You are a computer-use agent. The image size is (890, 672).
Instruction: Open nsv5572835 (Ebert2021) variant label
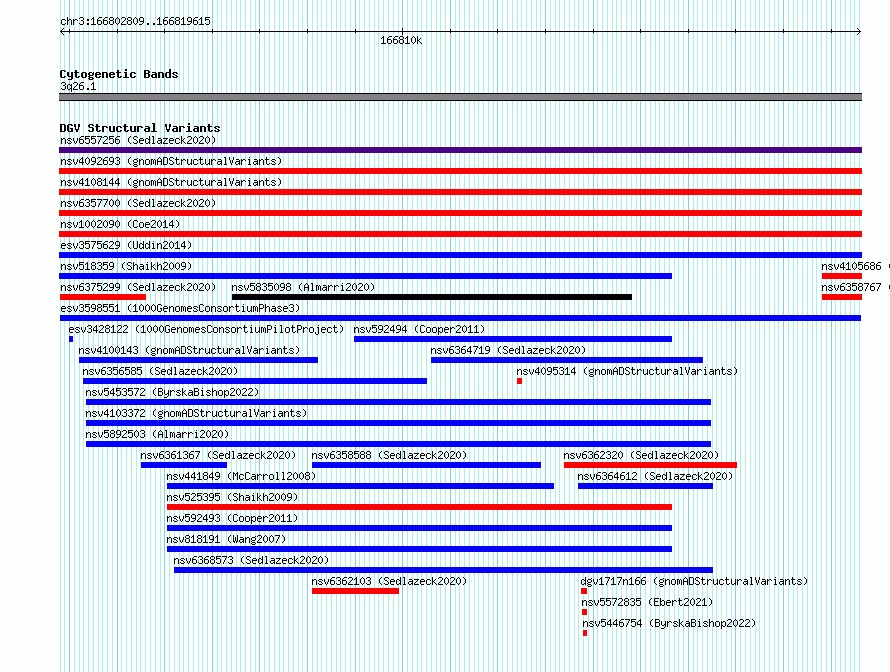(647, 602)
